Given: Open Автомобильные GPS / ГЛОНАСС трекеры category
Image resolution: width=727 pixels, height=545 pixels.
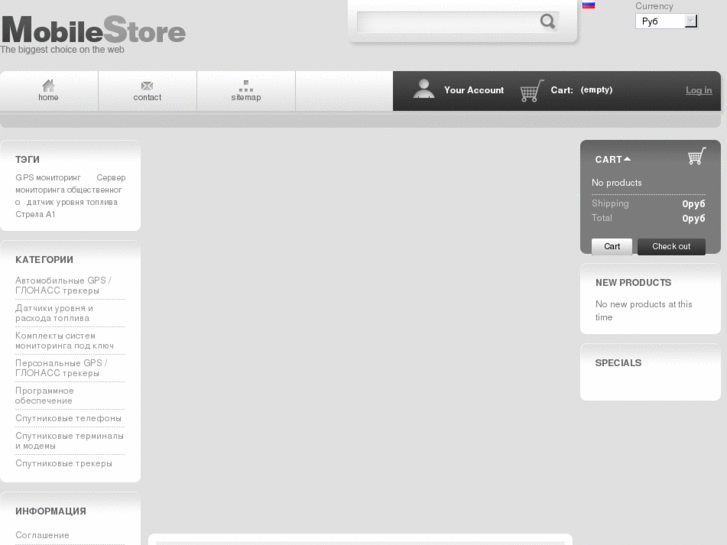Looking at the screenshot, I should (x=63, y=285).
